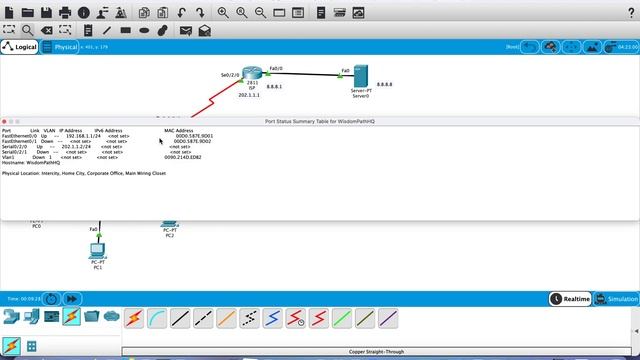Copy selection with the copy icon
Viewport: 640px width, 360px height.
coord(144,13)
